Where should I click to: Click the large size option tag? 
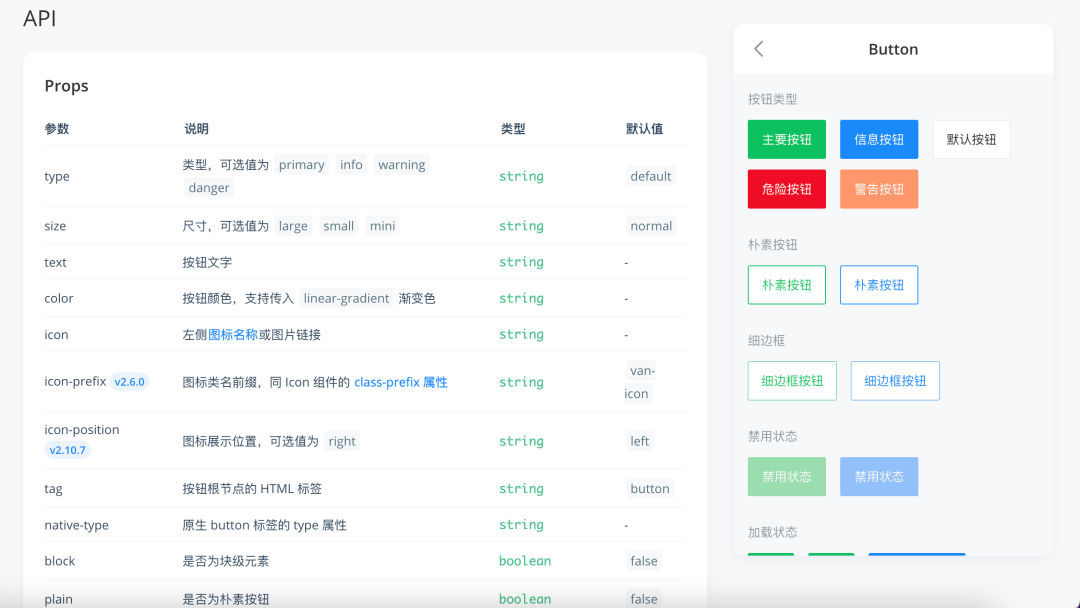(293, 226)
